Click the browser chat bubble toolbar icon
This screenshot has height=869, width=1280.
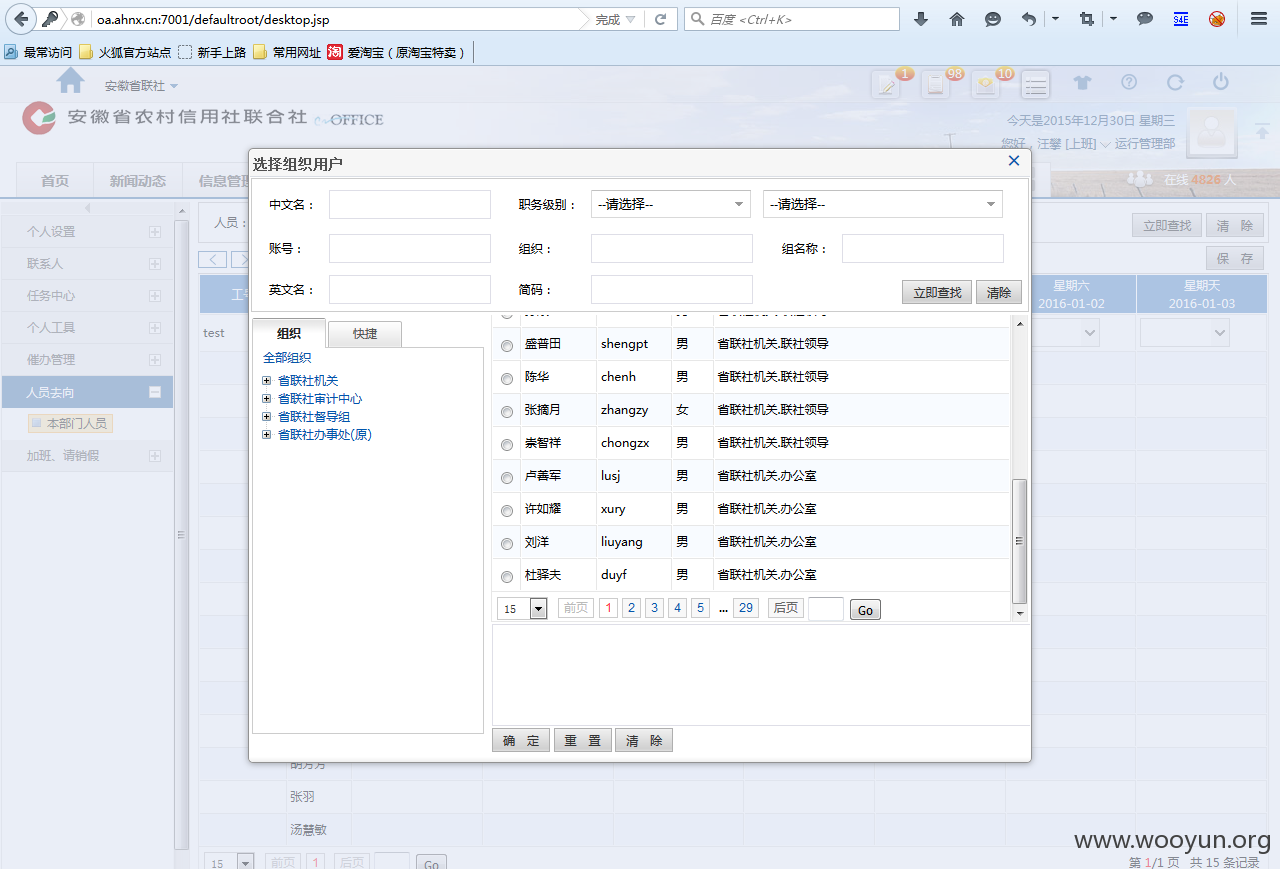[x=1145, y=19]
